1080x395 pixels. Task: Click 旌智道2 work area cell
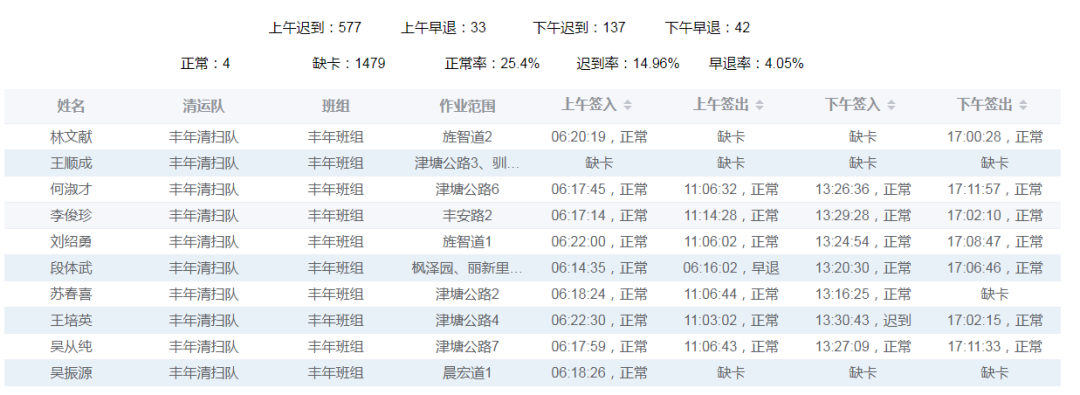point(468,136)
